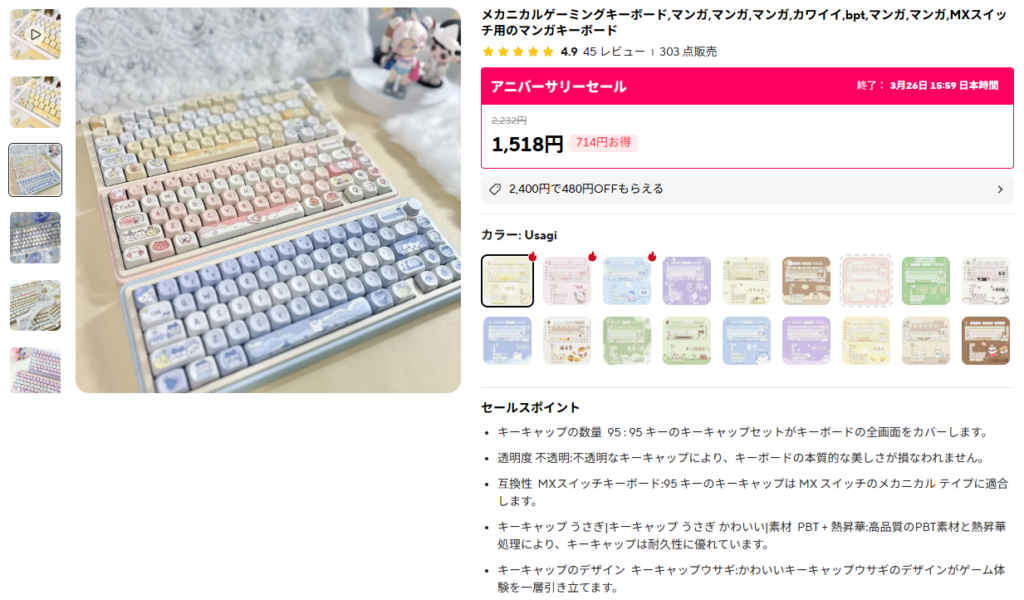Viewport: 1024px width, 600px height.
Task: Open the bottom pink-purple keyboard thumbnail
Action: [x=35, y=370]
